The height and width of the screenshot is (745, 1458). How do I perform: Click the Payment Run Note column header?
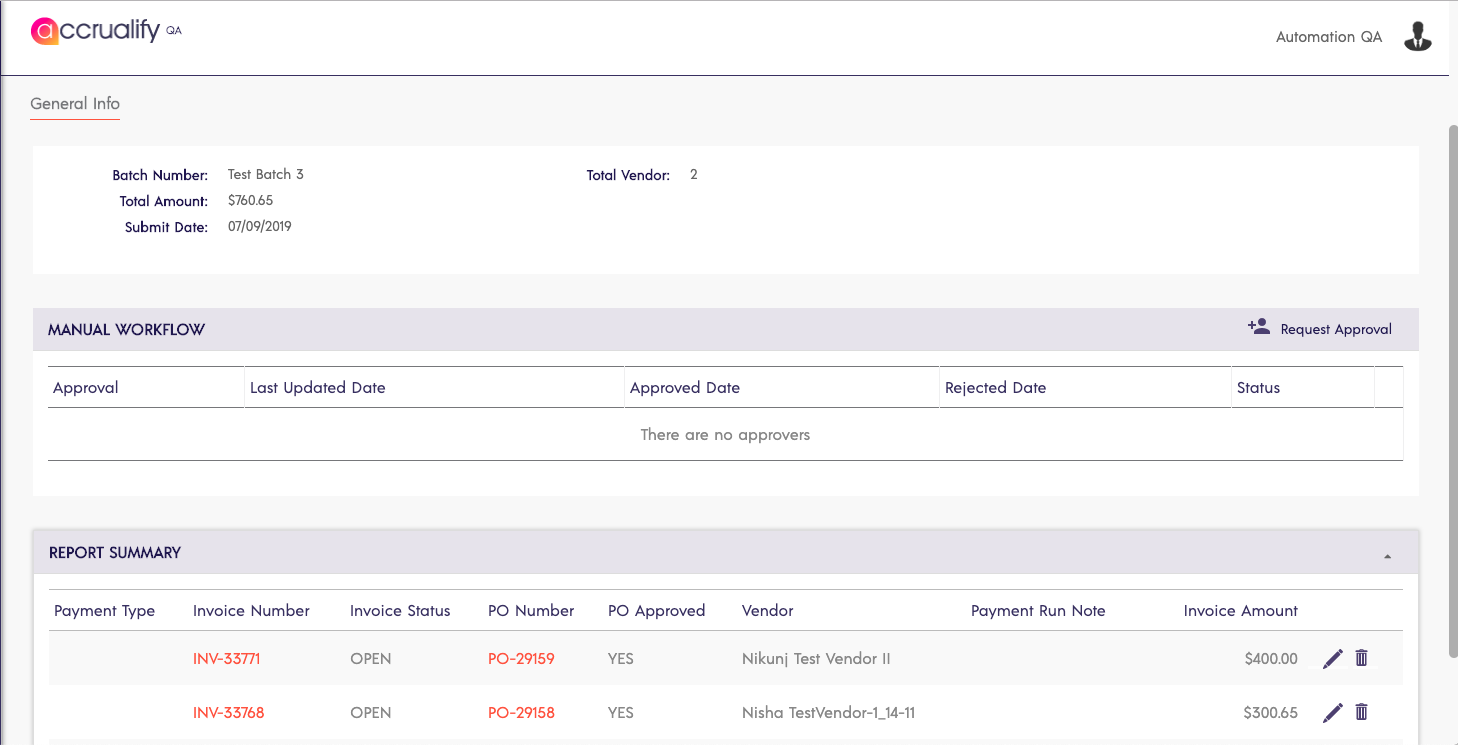click(1038, 611)
